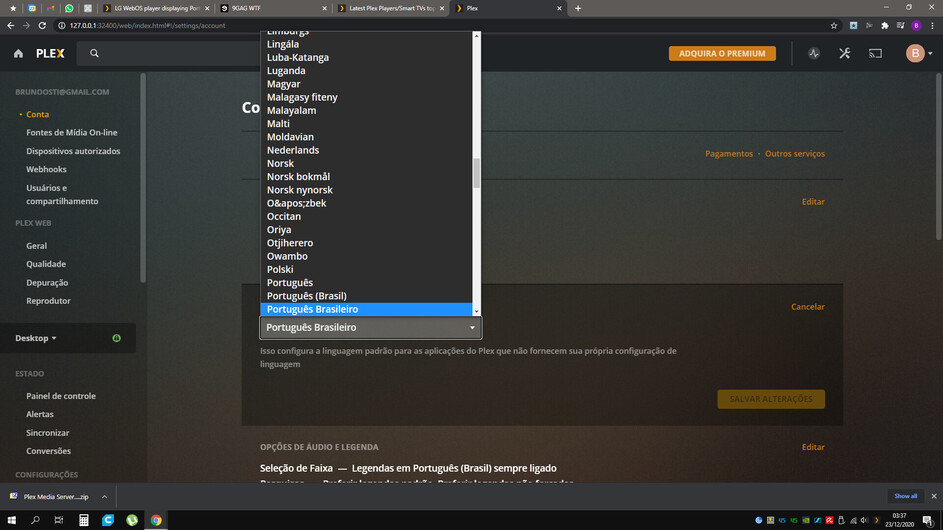Open Dispositivos autorizados settings
Image resolution: width=943 pixels, height=530 pixels.
(x=73, y=151)
